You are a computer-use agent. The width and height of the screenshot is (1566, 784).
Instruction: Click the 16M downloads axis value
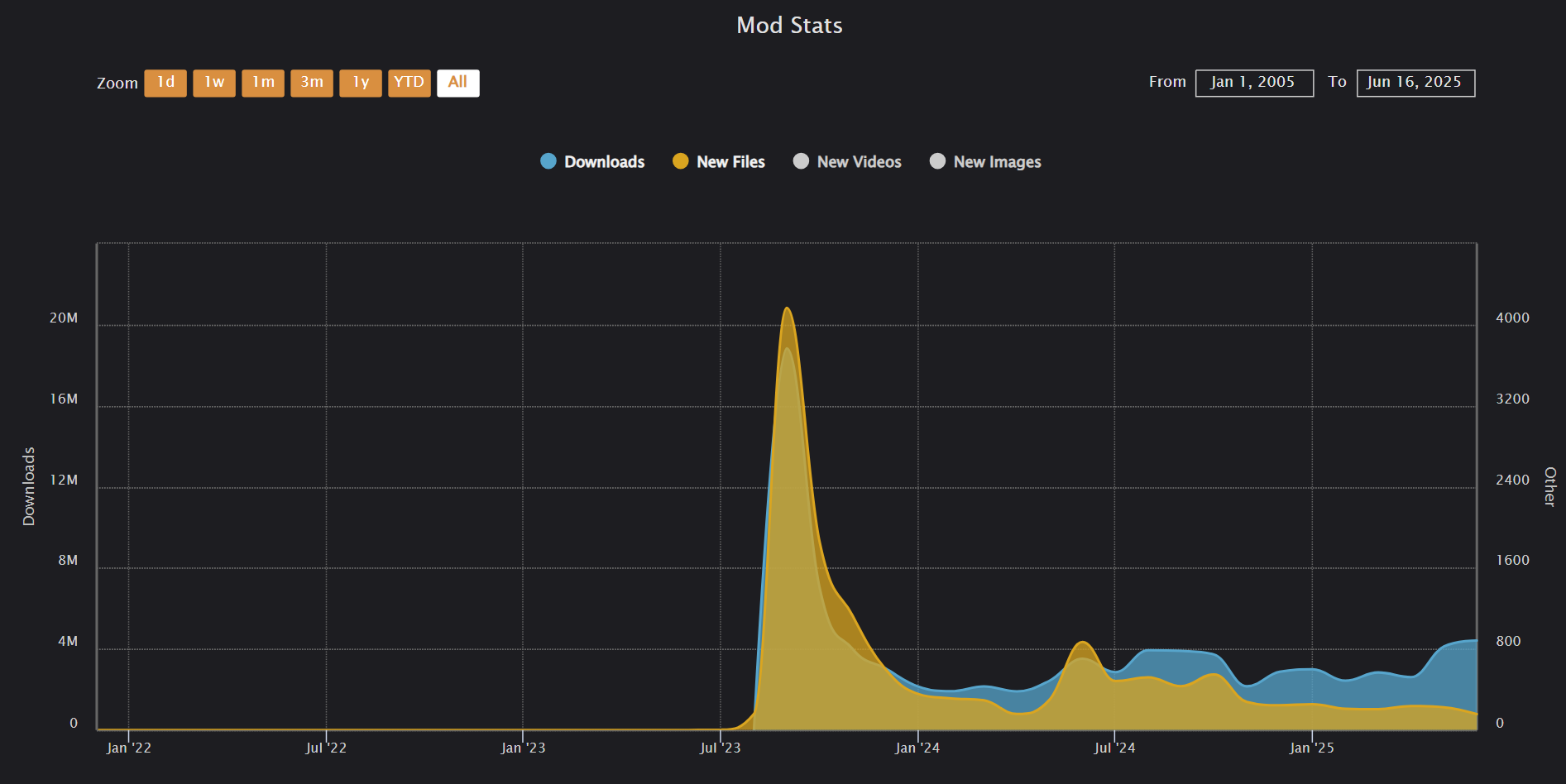point(64,399)
